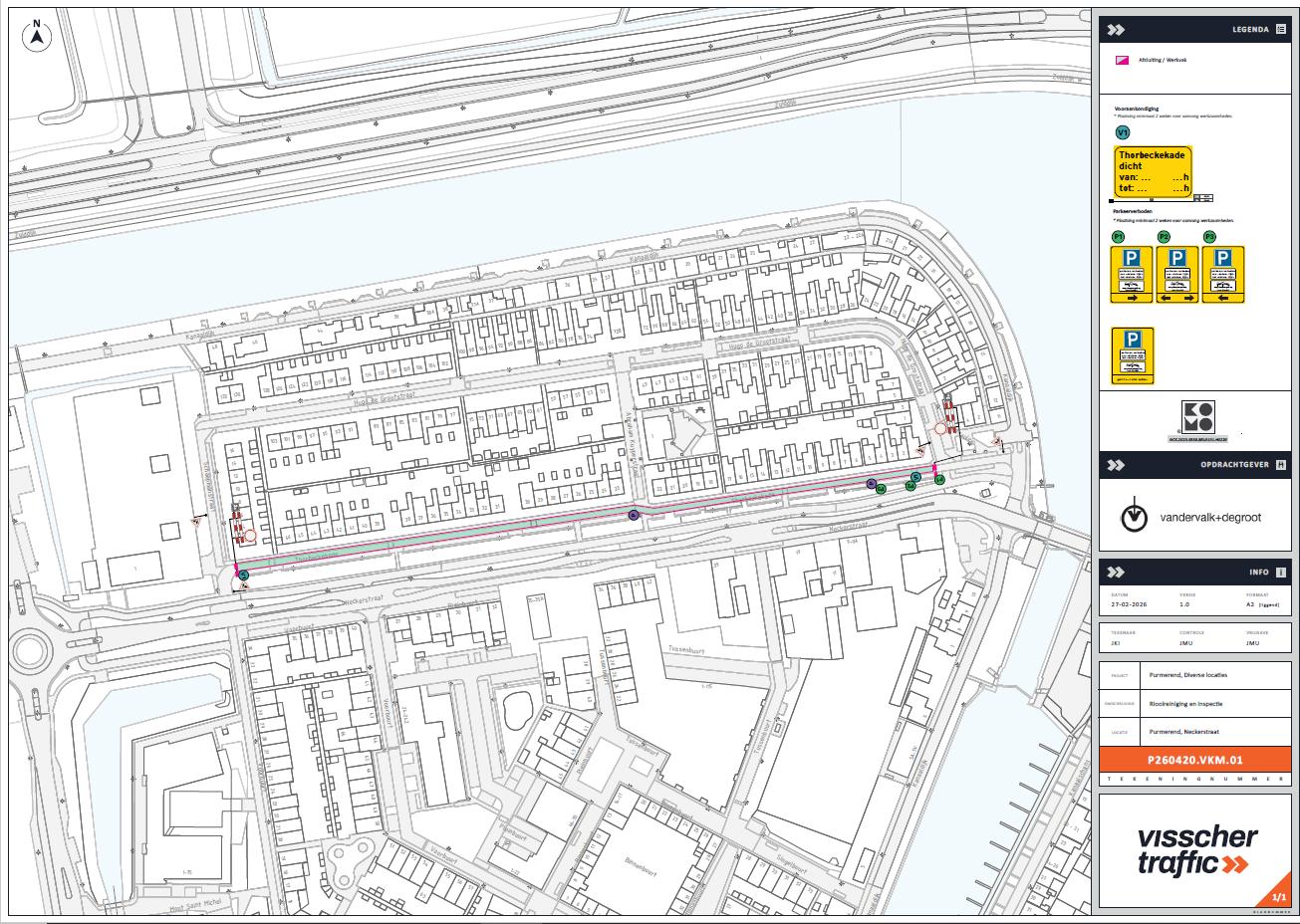Click the P3 parking sign with left arrow
The width and height of the screenshot is (1300, 924).
coord(1223,275)
